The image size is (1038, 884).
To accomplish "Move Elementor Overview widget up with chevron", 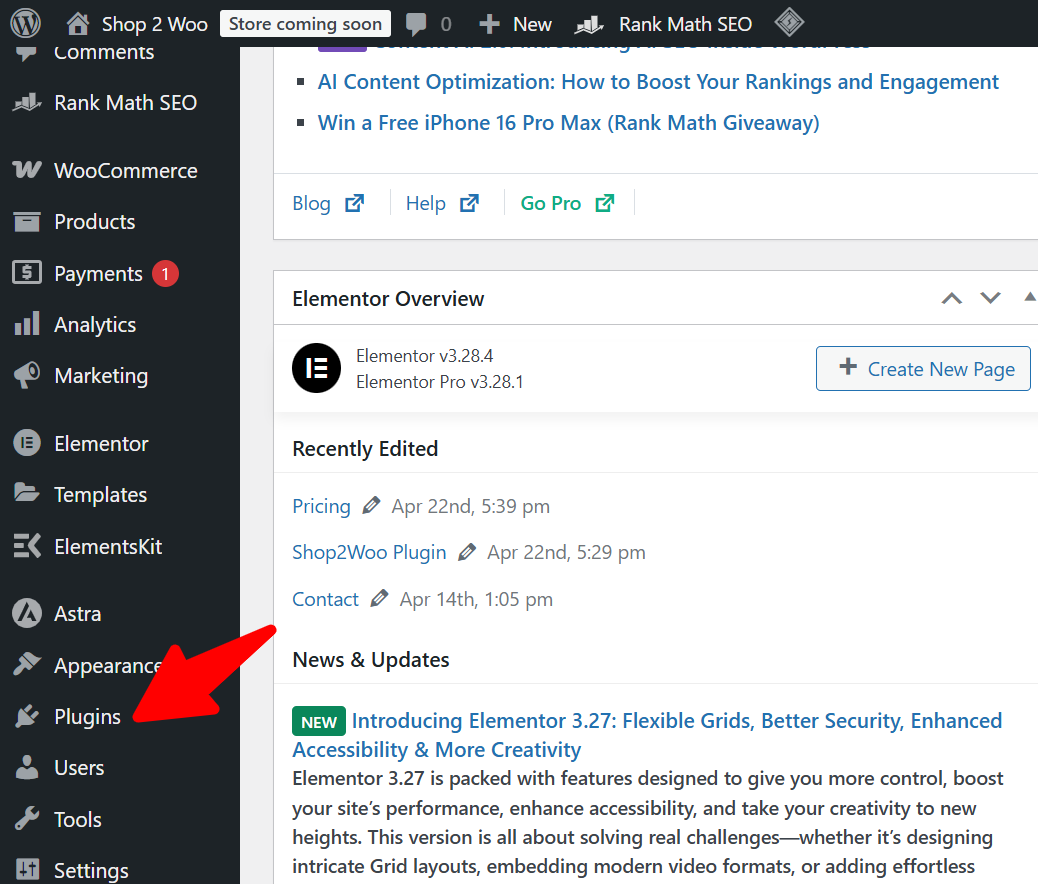I will (952, 299).
